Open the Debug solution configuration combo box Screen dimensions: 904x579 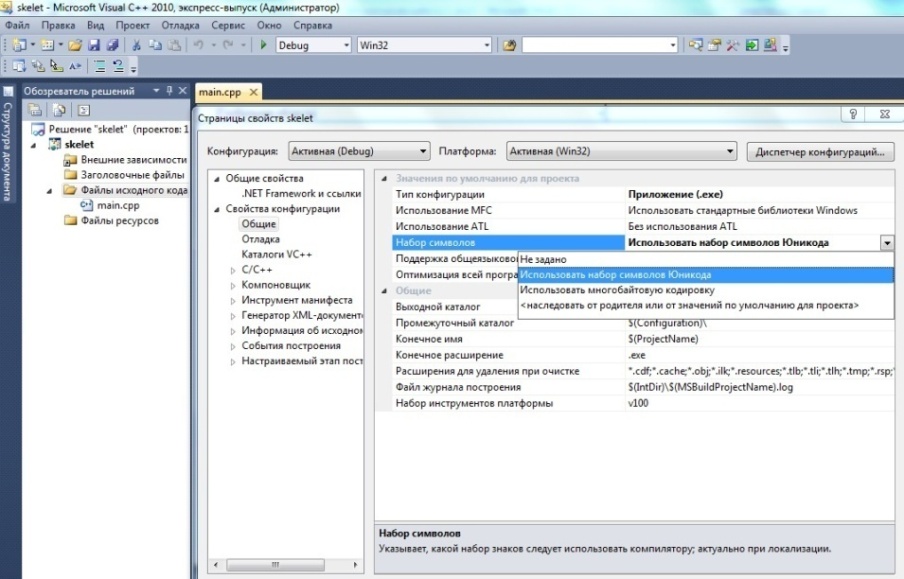tap(313, 45)
